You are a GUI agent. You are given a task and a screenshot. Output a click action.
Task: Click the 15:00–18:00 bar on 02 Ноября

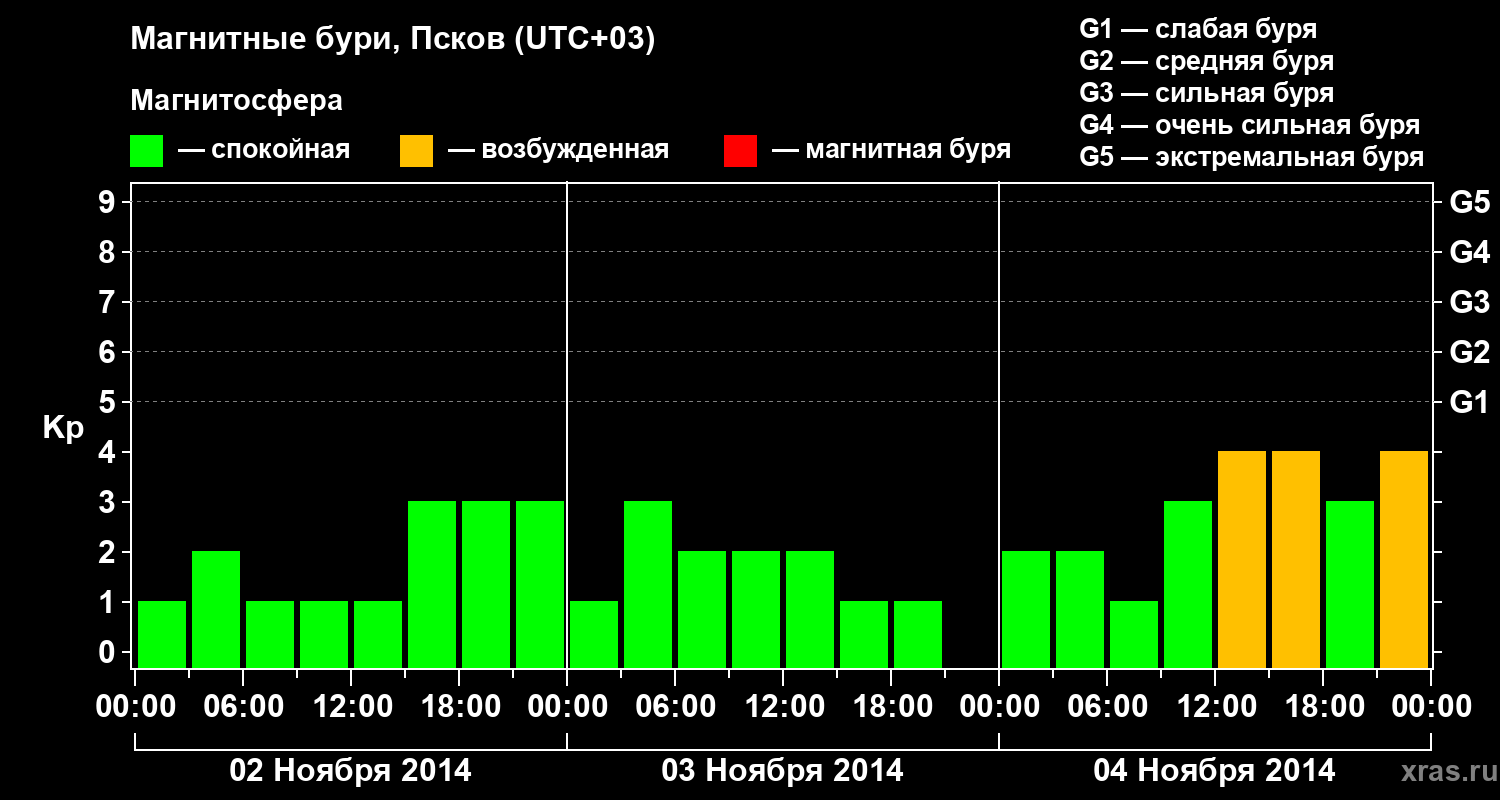pos(432,584)
